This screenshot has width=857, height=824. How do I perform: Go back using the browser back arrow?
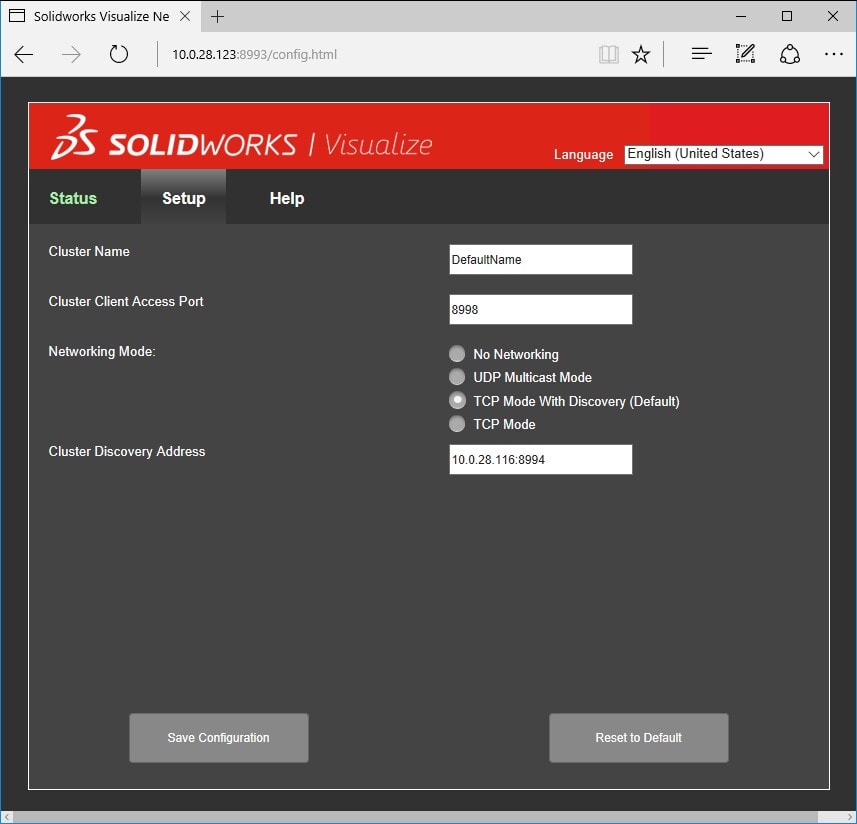(24, 55)
